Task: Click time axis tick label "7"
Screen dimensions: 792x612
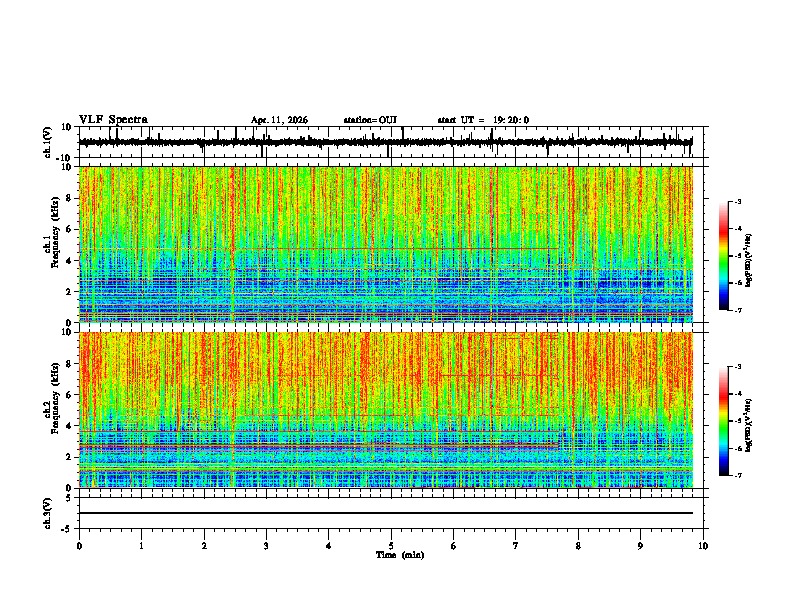Action: 516,546
